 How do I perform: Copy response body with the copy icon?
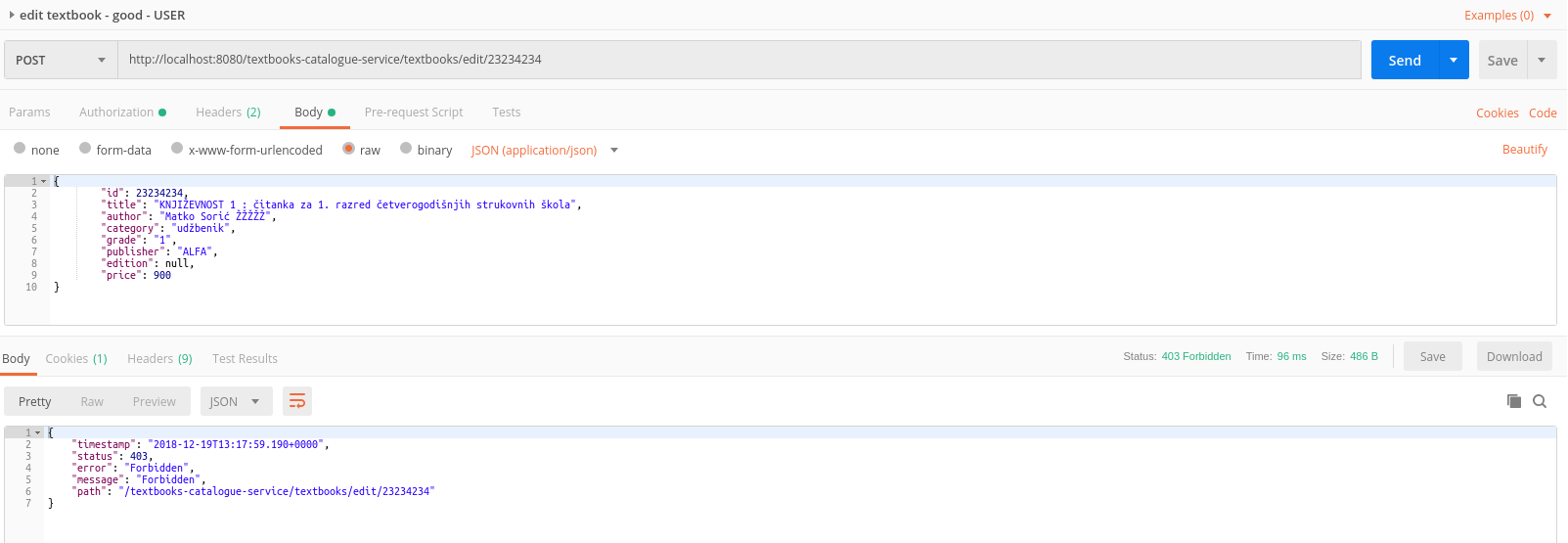coord(1514,401)
